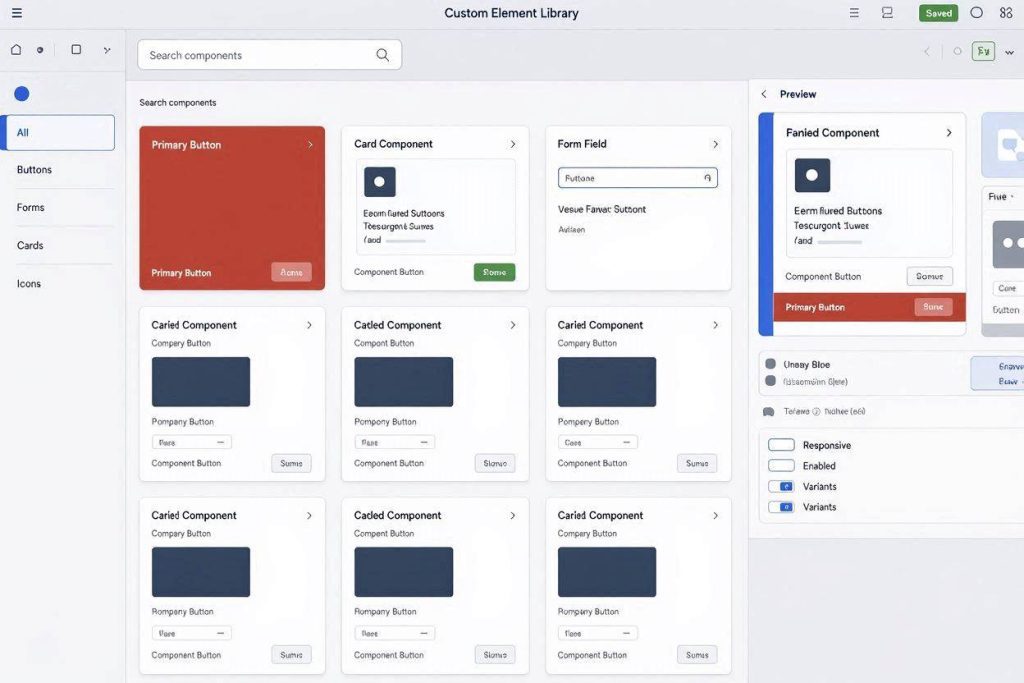
Task: Select the Forms category
Action: coord(31,208)
